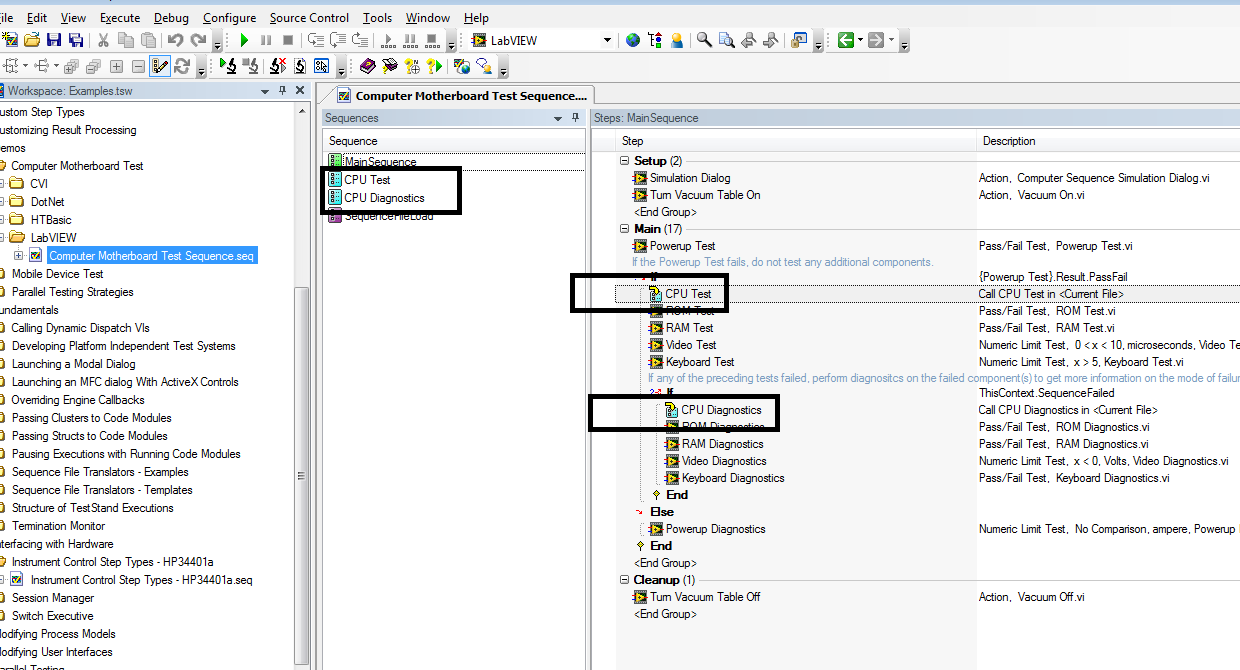Expand the CVI folder in workspace

[x=2, y=184]
